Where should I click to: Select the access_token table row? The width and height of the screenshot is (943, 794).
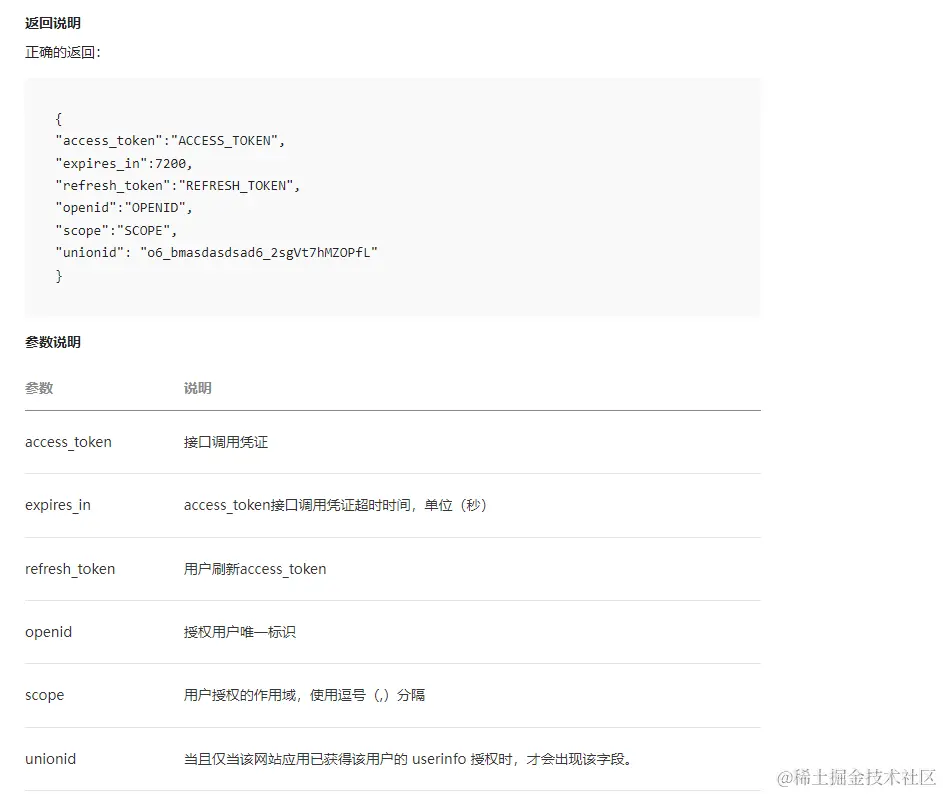tap(393, 441)
